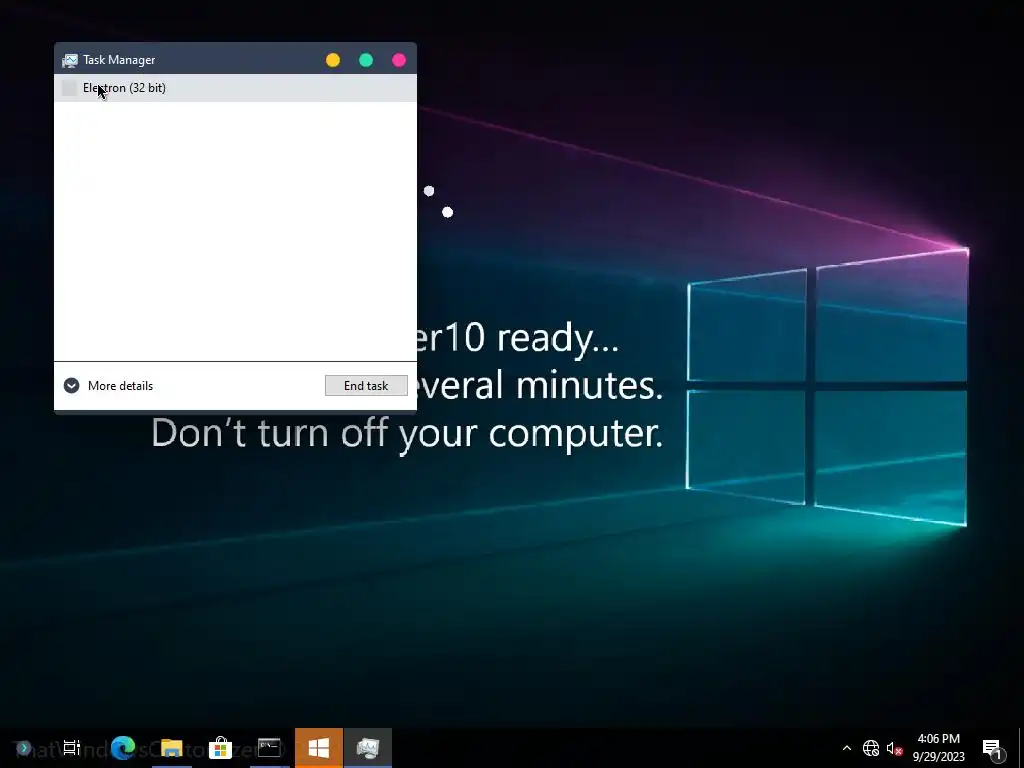
Task: Switch to the Command Prompt taskbar window
Action: coord(269,748)
